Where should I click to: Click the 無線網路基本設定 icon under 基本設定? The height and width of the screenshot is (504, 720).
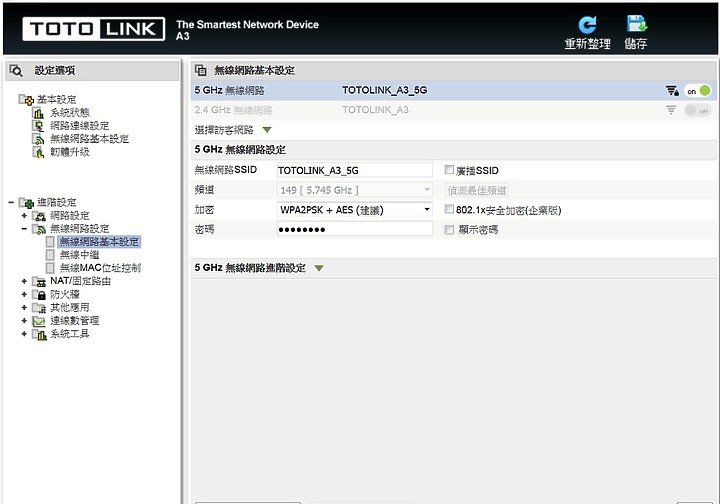39,139
